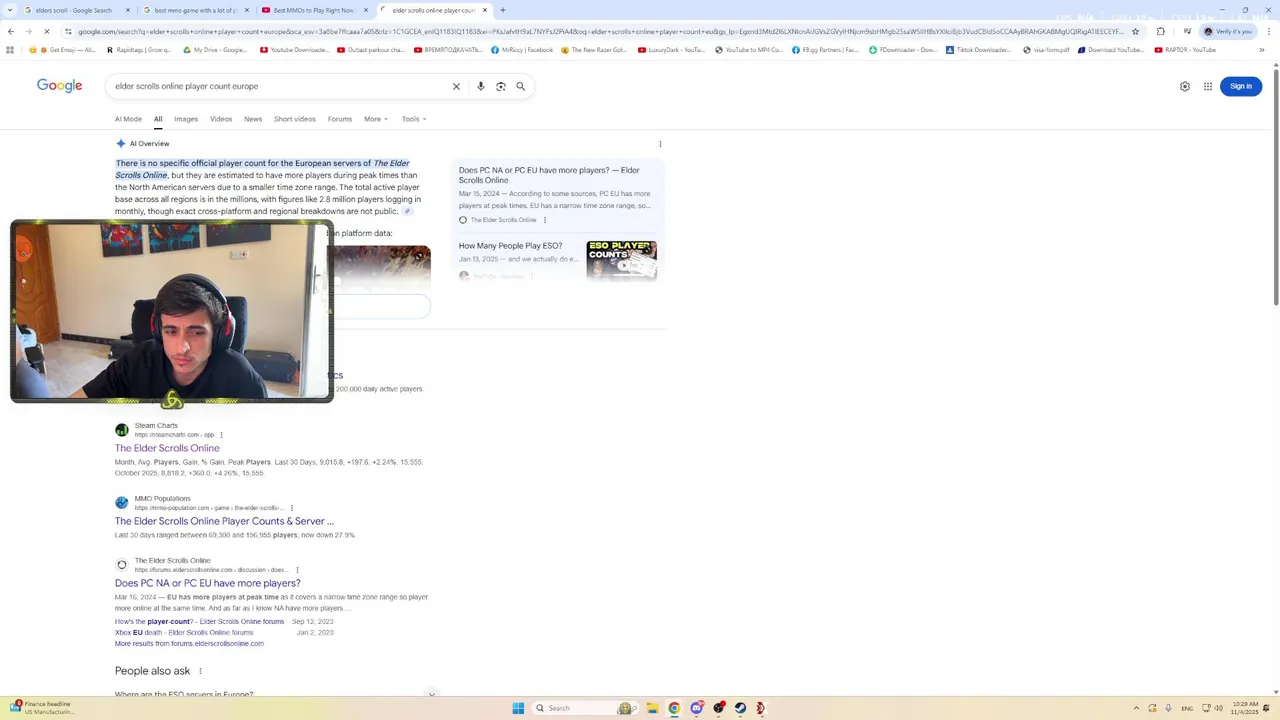This screenshot has height=720, width=1280.
Task: Click the Google search input field
Action: [280, 86]
